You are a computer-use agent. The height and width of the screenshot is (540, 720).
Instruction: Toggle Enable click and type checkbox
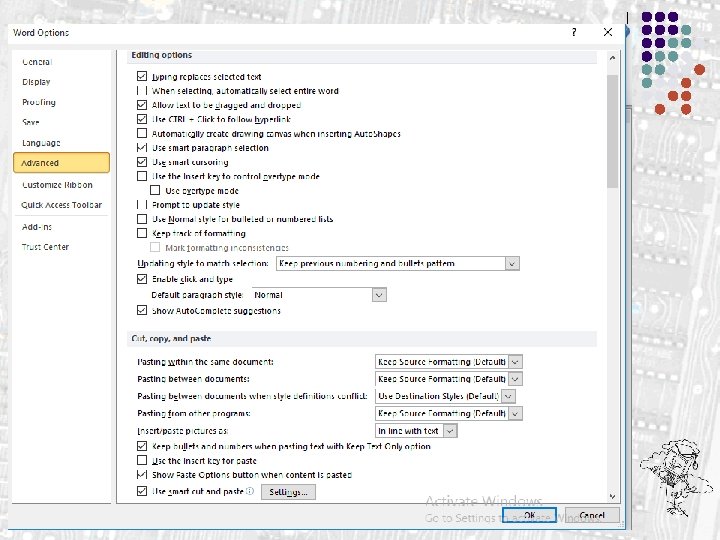[x=142, y=279]
